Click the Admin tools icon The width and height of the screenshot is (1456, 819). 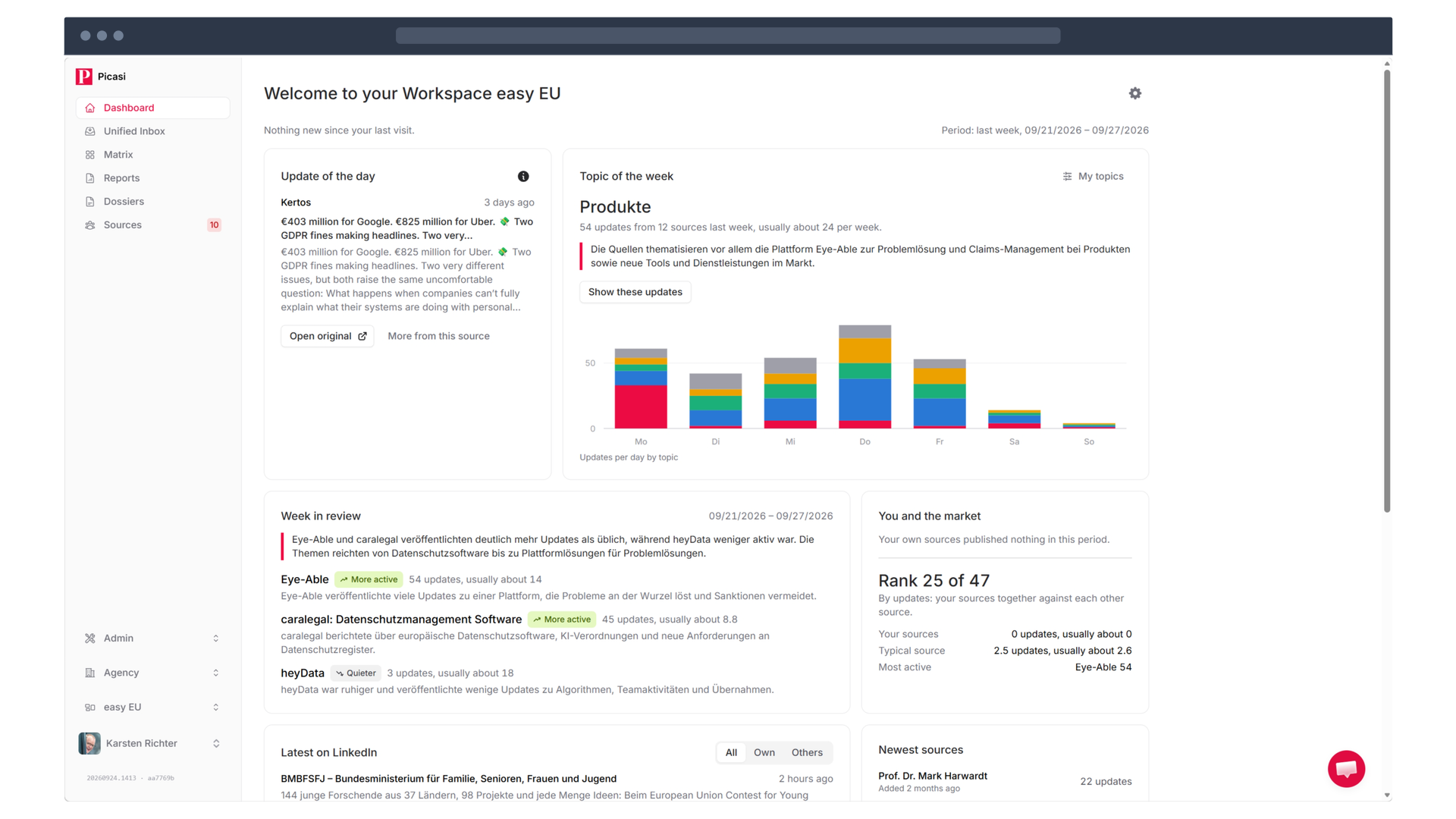90,639
